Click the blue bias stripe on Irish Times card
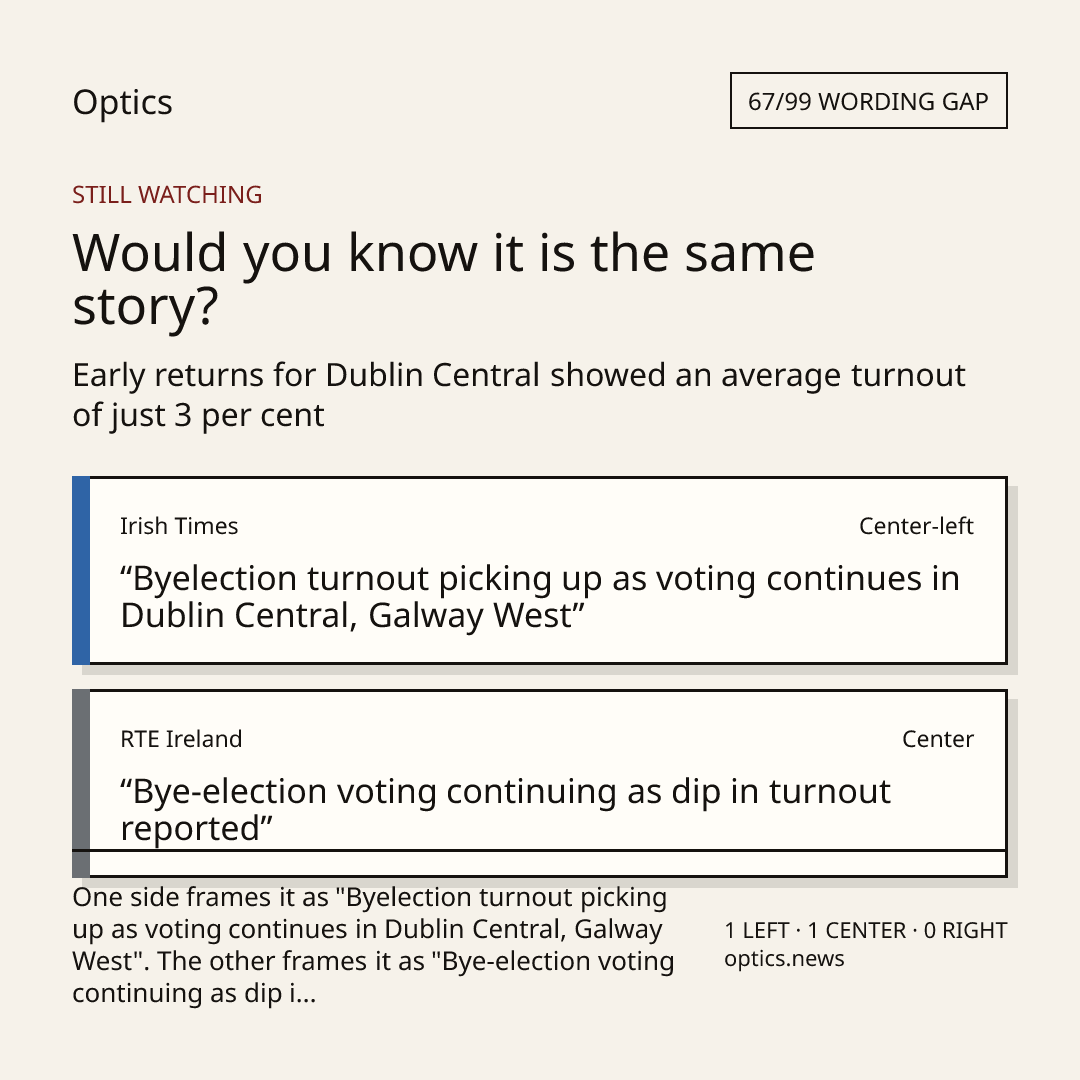Viewport: 1080px width, 1080px height. point(81,570)
